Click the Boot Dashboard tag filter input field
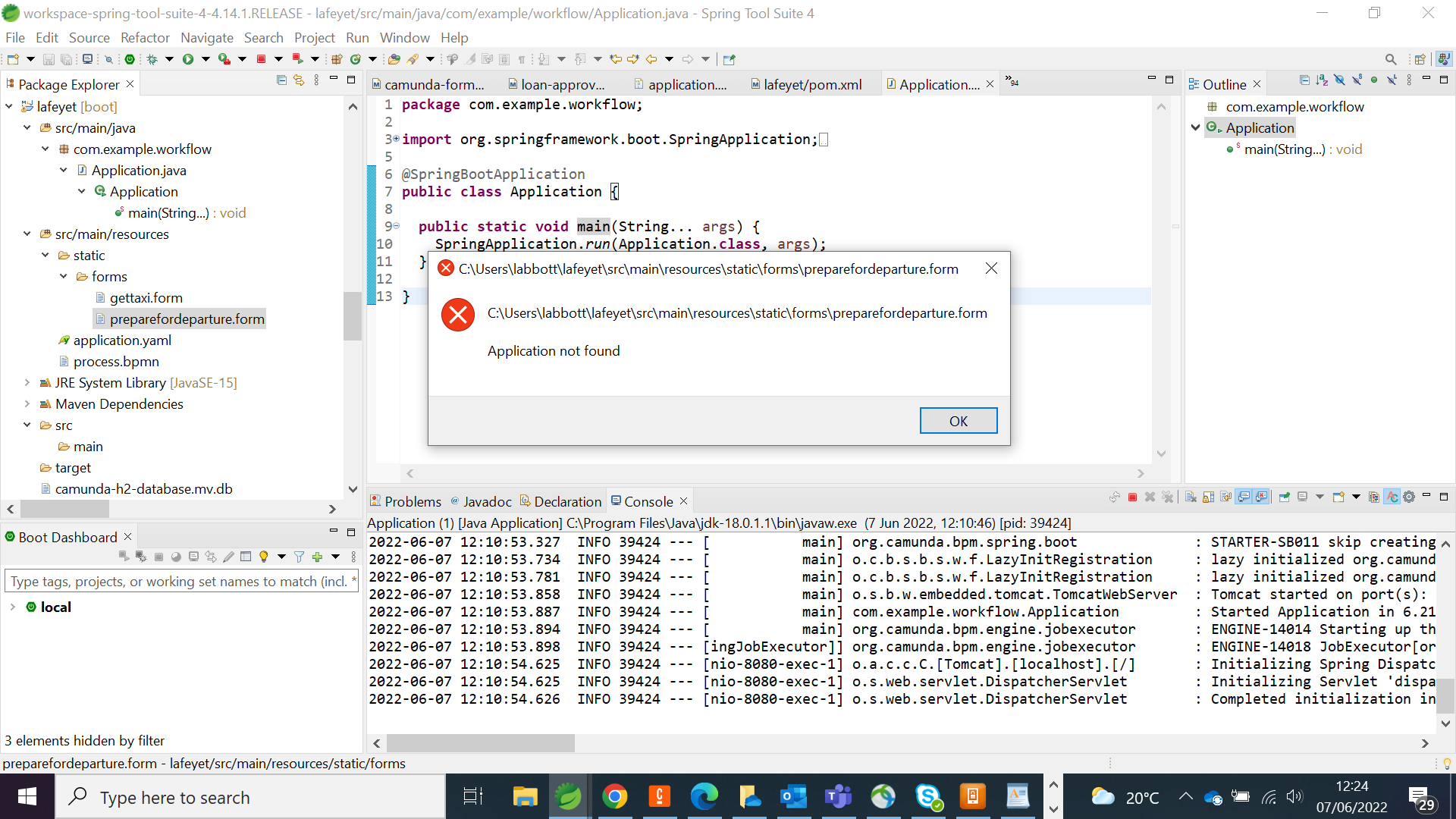 [182, 581]
